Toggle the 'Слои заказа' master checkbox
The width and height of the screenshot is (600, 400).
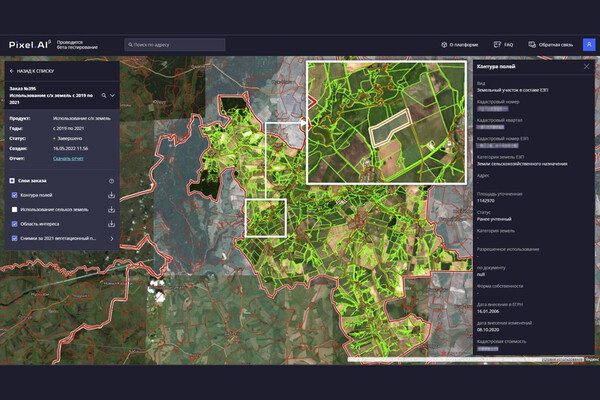point(12,181)
